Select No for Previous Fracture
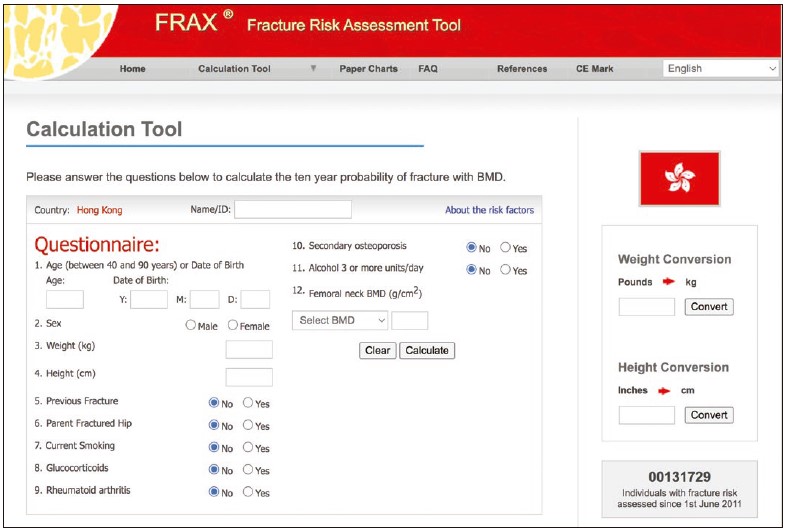 [x=214, y=403]
